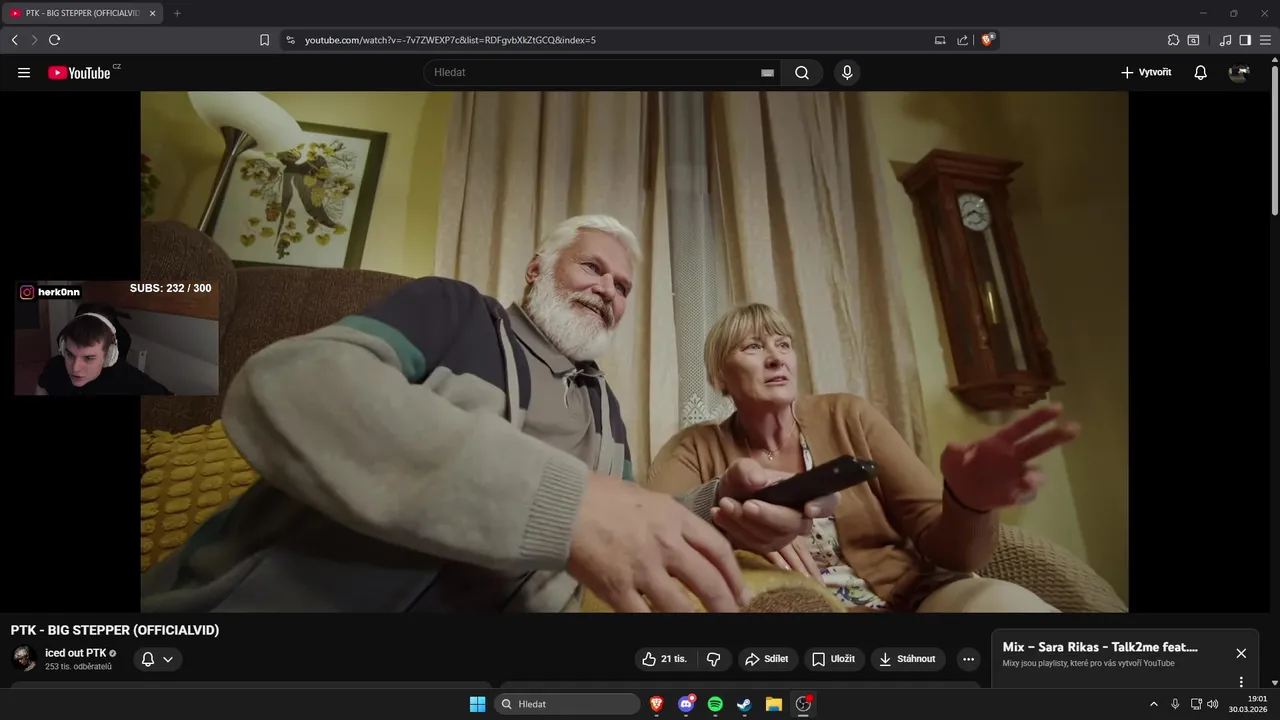Click the Mix – Sara Rikas playlist title
This screenshot has height=720, width=1280.
[1100, 647]
